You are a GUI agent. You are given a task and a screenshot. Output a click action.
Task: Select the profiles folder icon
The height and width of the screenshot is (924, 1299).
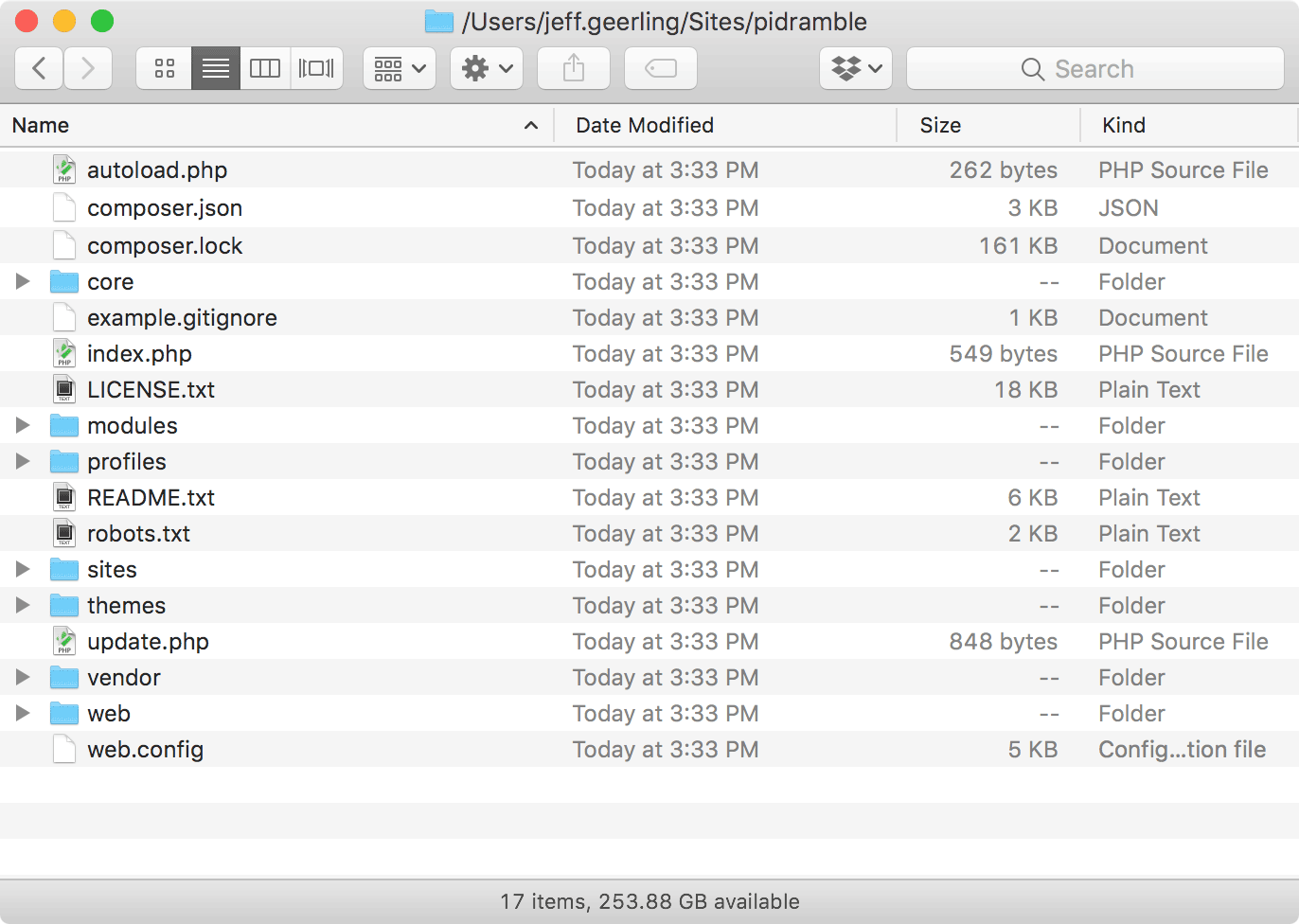pos(64,461)
